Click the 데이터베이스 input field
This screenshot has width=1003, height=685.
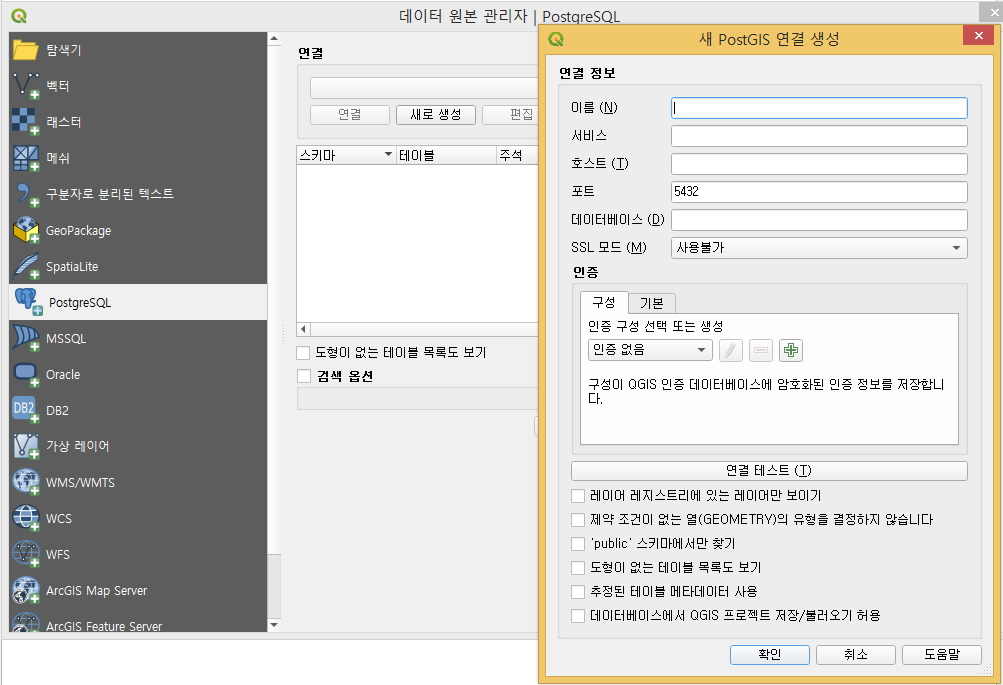(819, 220)
